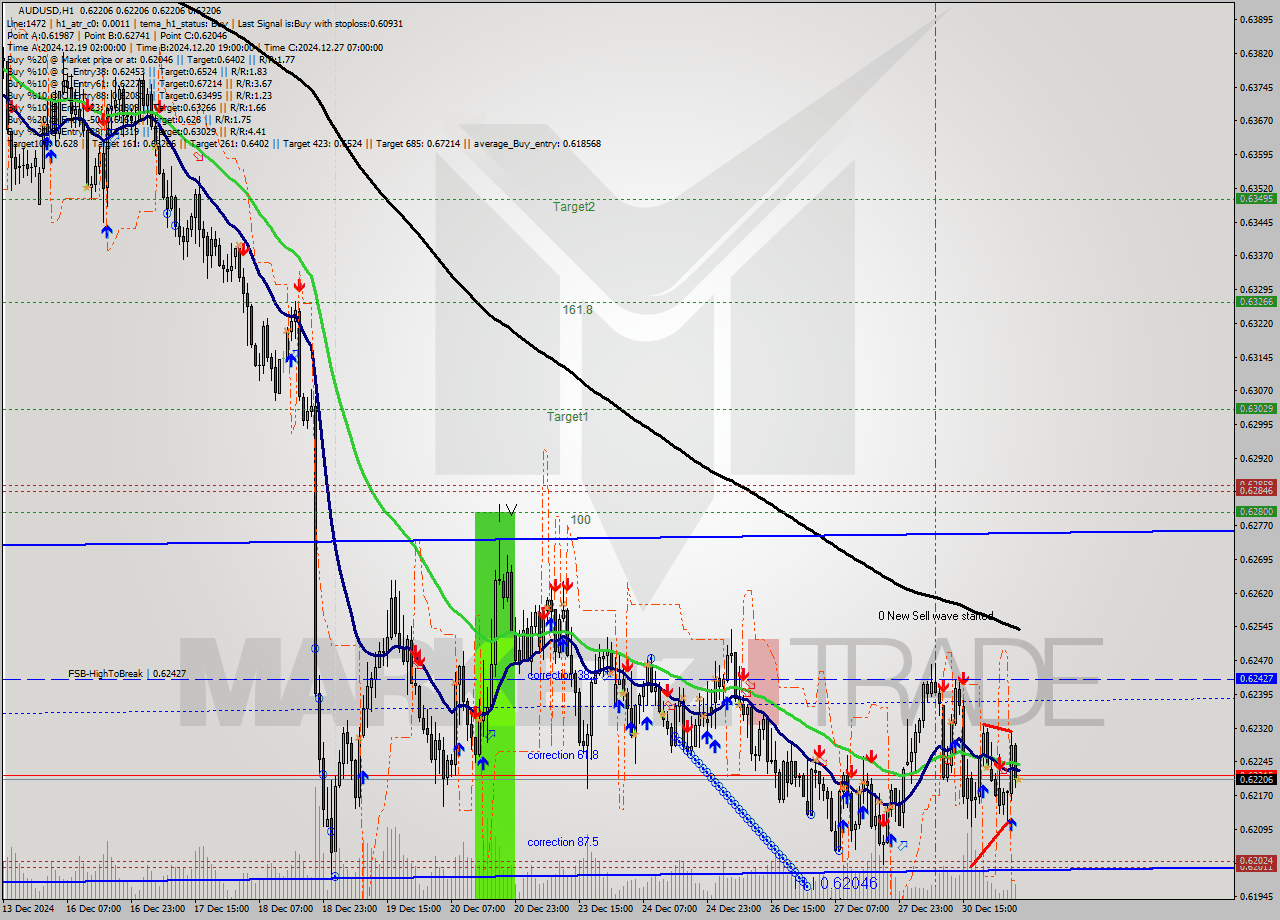This screenshot has height=920, width=1280.
Task: Select the Target2 level label
Action: tap(574, 207)
